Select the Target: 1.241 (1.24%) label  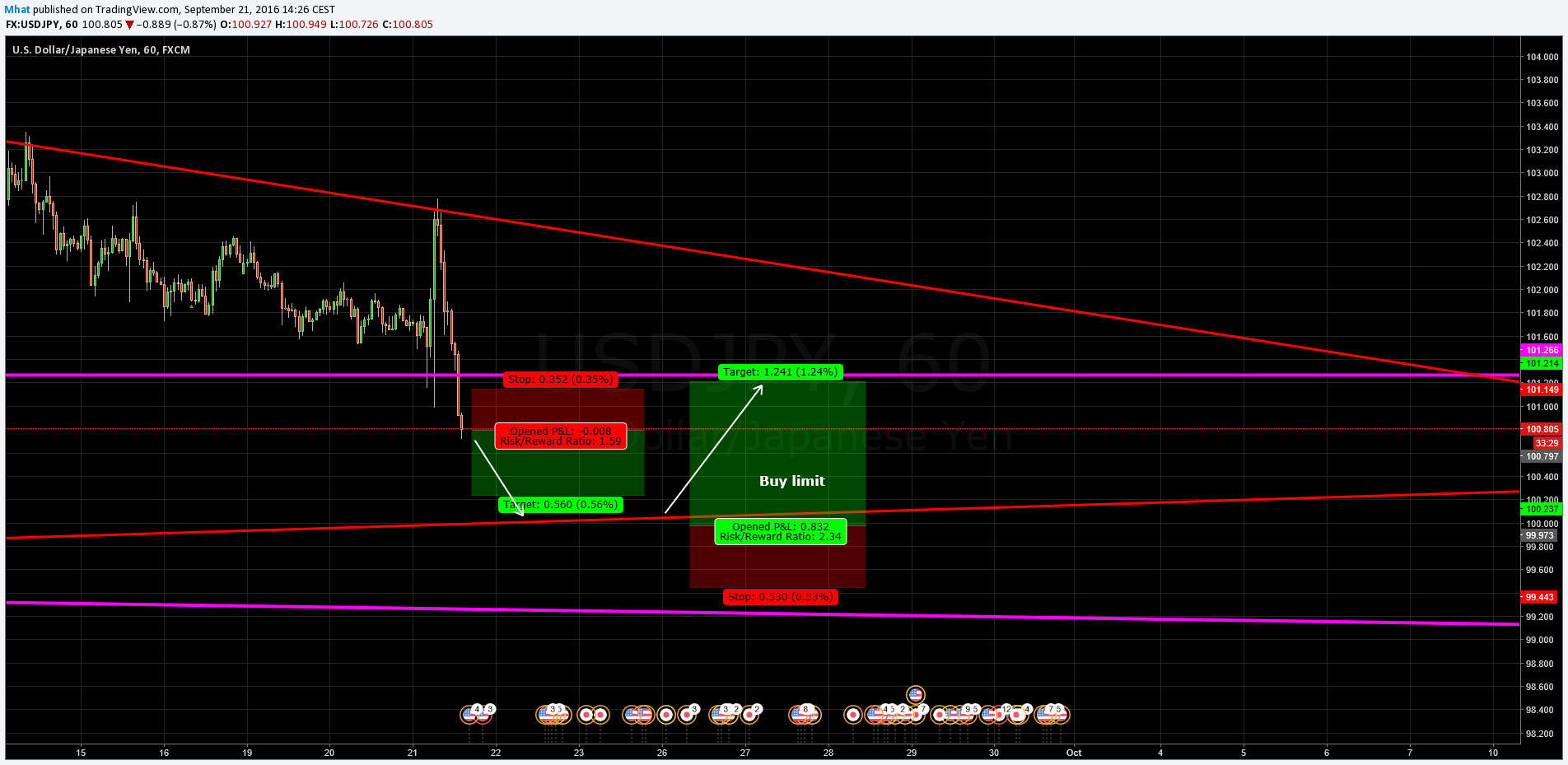coord(780,372)
